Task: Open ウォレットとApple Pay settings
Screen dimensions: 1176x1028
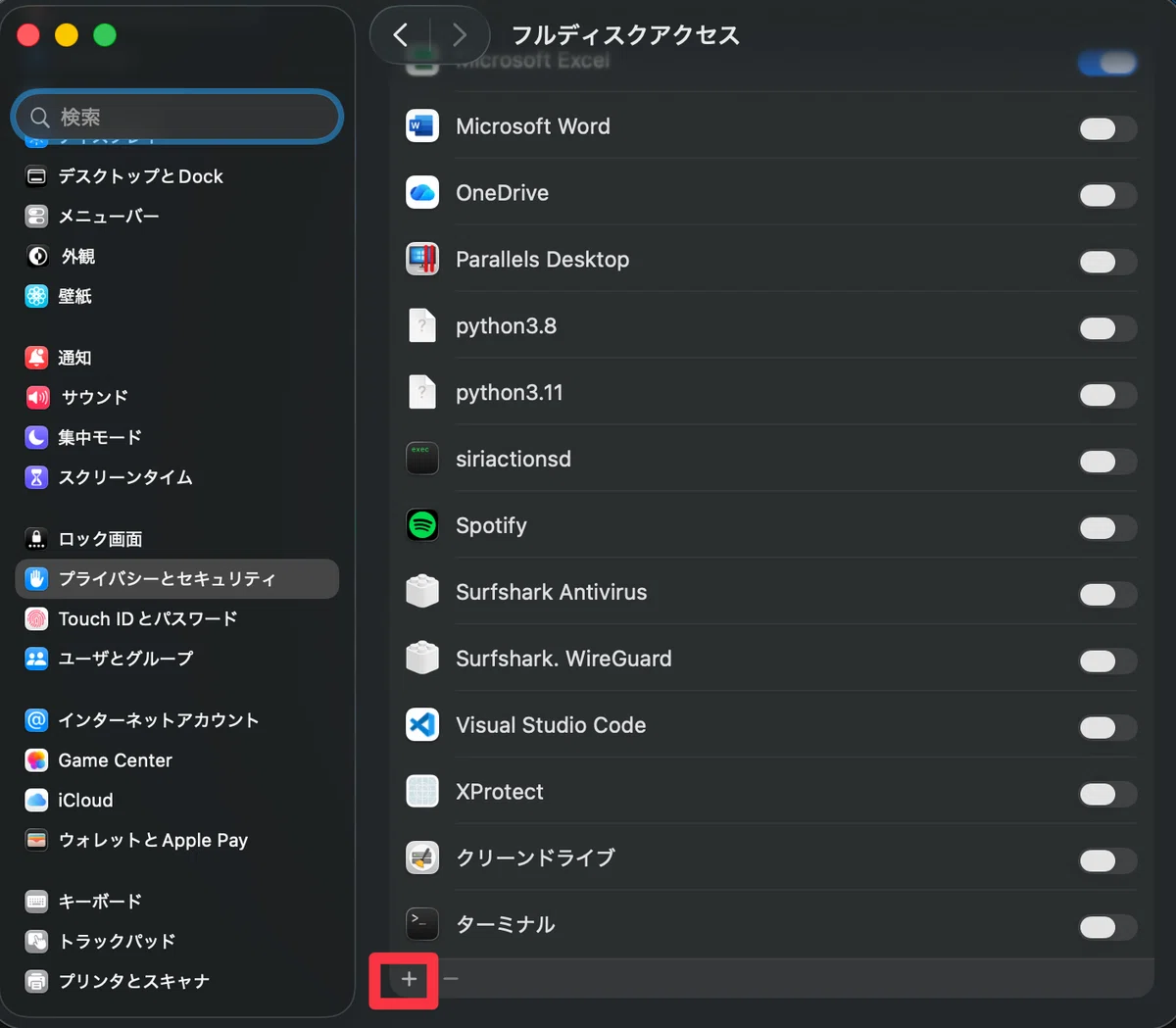Action: [x=177, y=840]
